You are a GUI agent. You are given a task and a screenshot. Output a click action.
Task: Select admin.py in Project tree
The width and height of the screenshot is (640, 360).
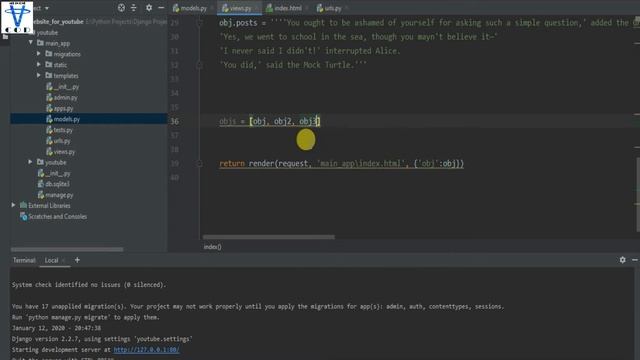point(65,98)
